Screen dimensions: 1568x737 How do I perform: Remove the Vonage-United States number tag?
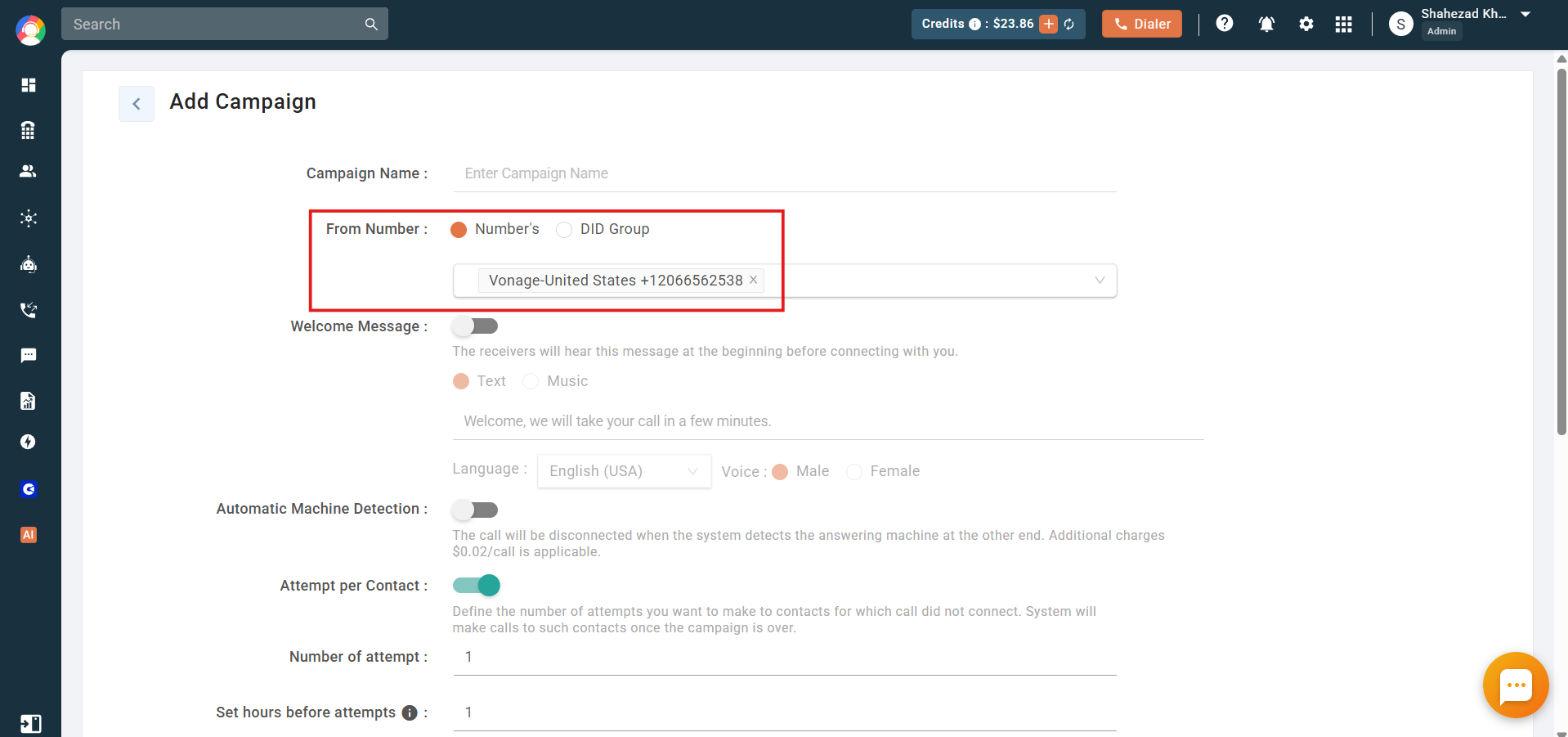coord(754,280)
